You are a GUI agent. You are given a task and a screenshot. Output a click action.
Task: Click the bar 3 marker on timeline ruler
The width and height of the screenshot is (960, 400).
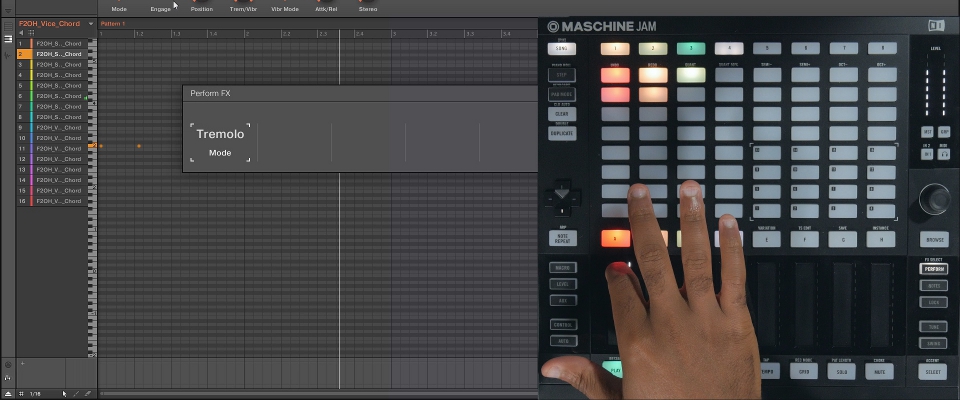click(x=394, y=34)
